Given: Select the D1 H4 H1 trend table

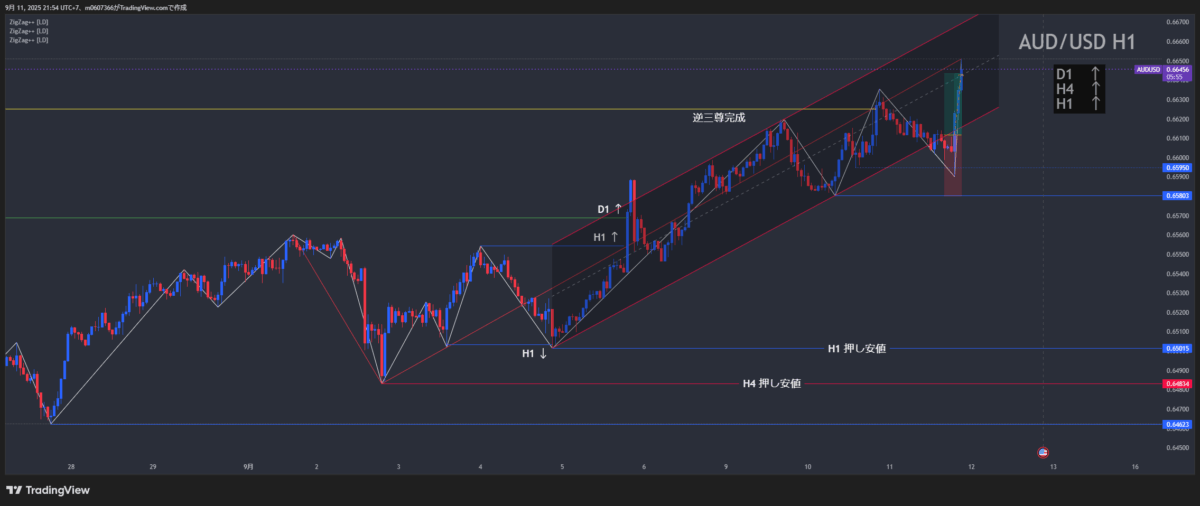Looking at the screenshot, I should pyautogui.click(x=1079, y=89).
